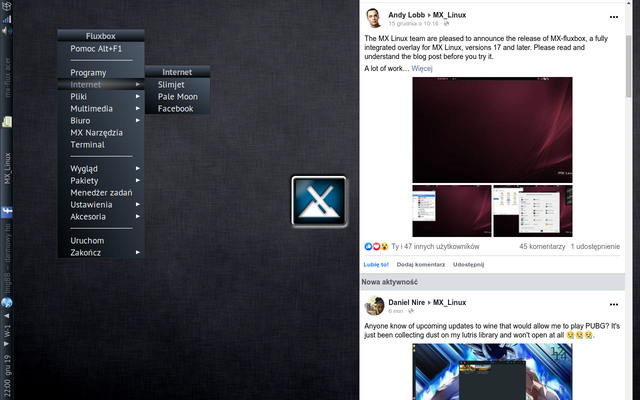This screenshot has width=640, height=400.
Task: Select the Facebook icon in the panel
Action: (7, 211)
